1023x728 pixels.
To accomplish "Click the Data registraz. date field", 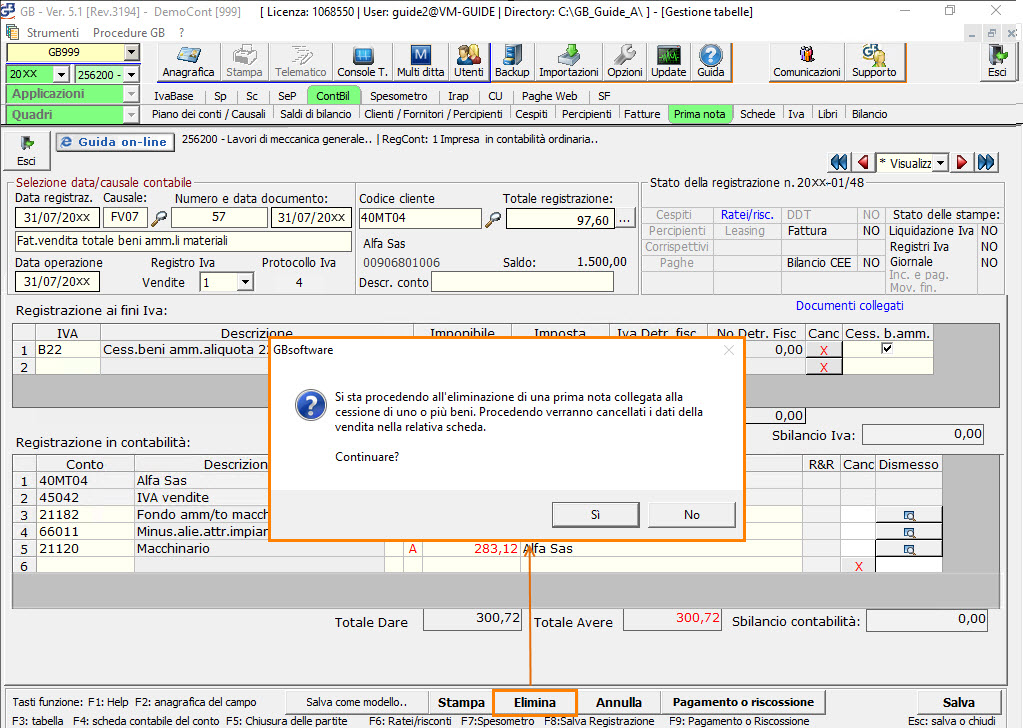I will pos(57,217).
